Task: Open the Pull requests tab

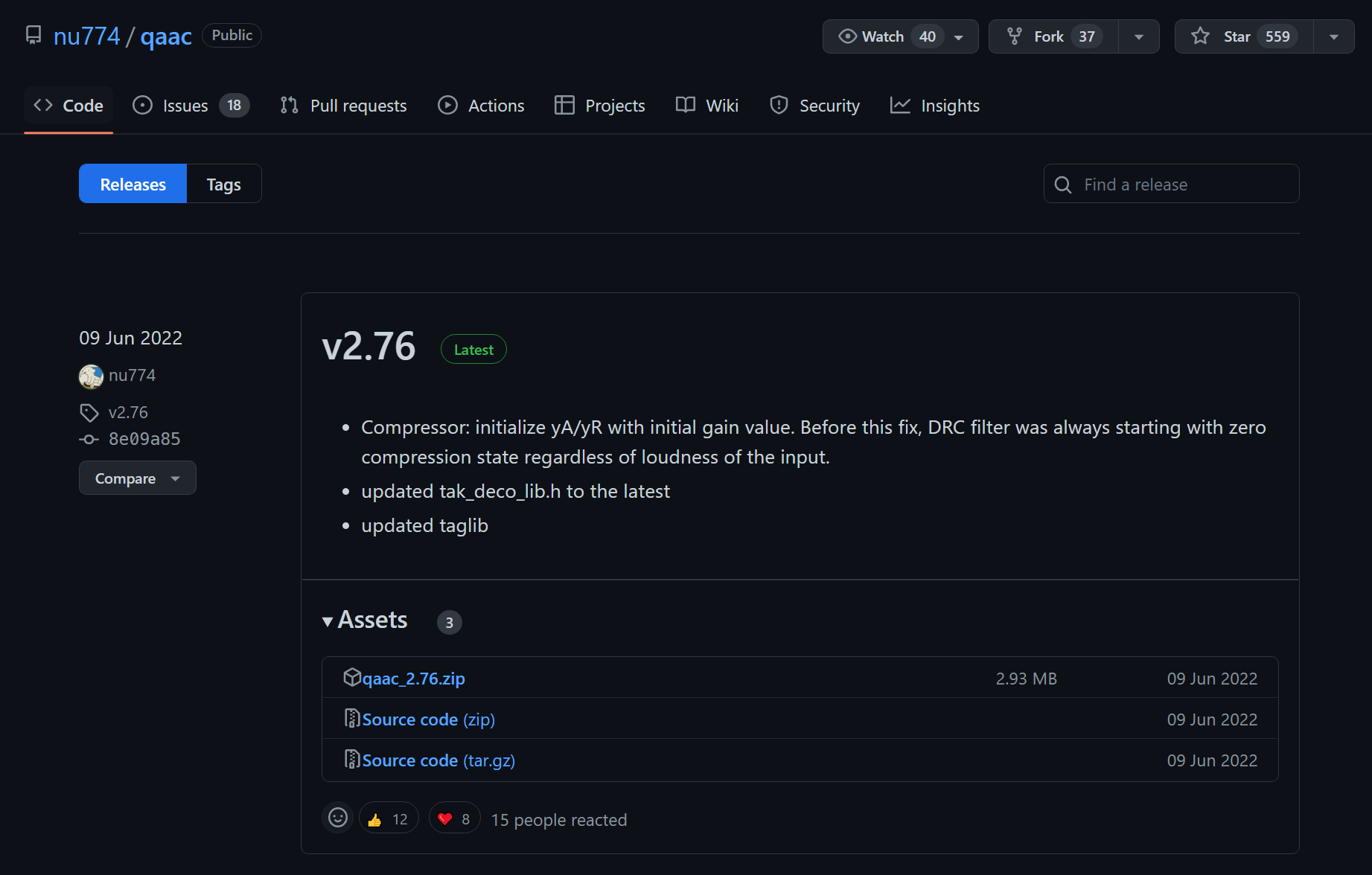Action: point(343,106)
